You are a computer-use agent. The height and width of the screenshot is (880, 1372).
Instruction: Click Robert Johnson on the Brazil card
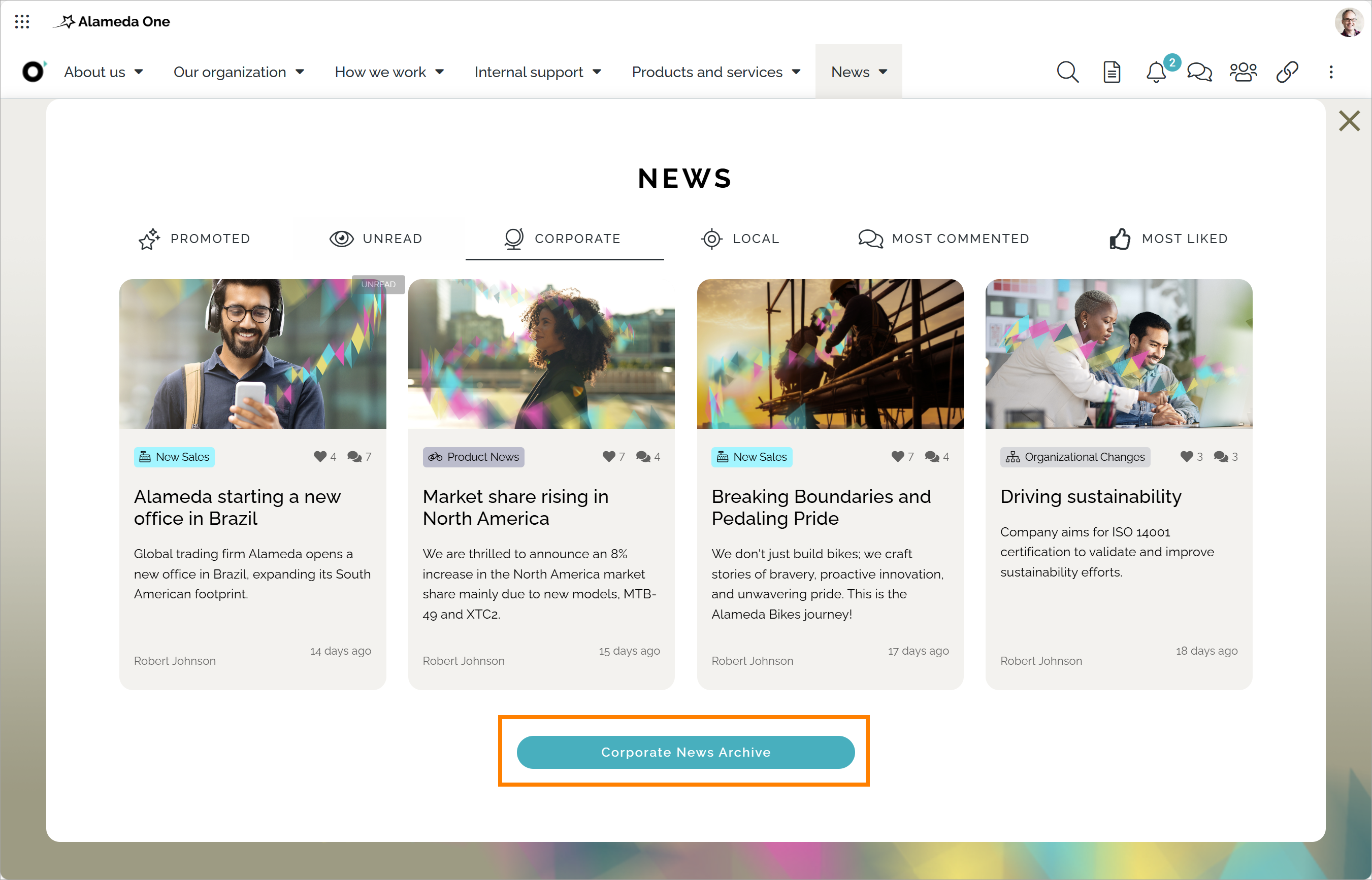174,661
